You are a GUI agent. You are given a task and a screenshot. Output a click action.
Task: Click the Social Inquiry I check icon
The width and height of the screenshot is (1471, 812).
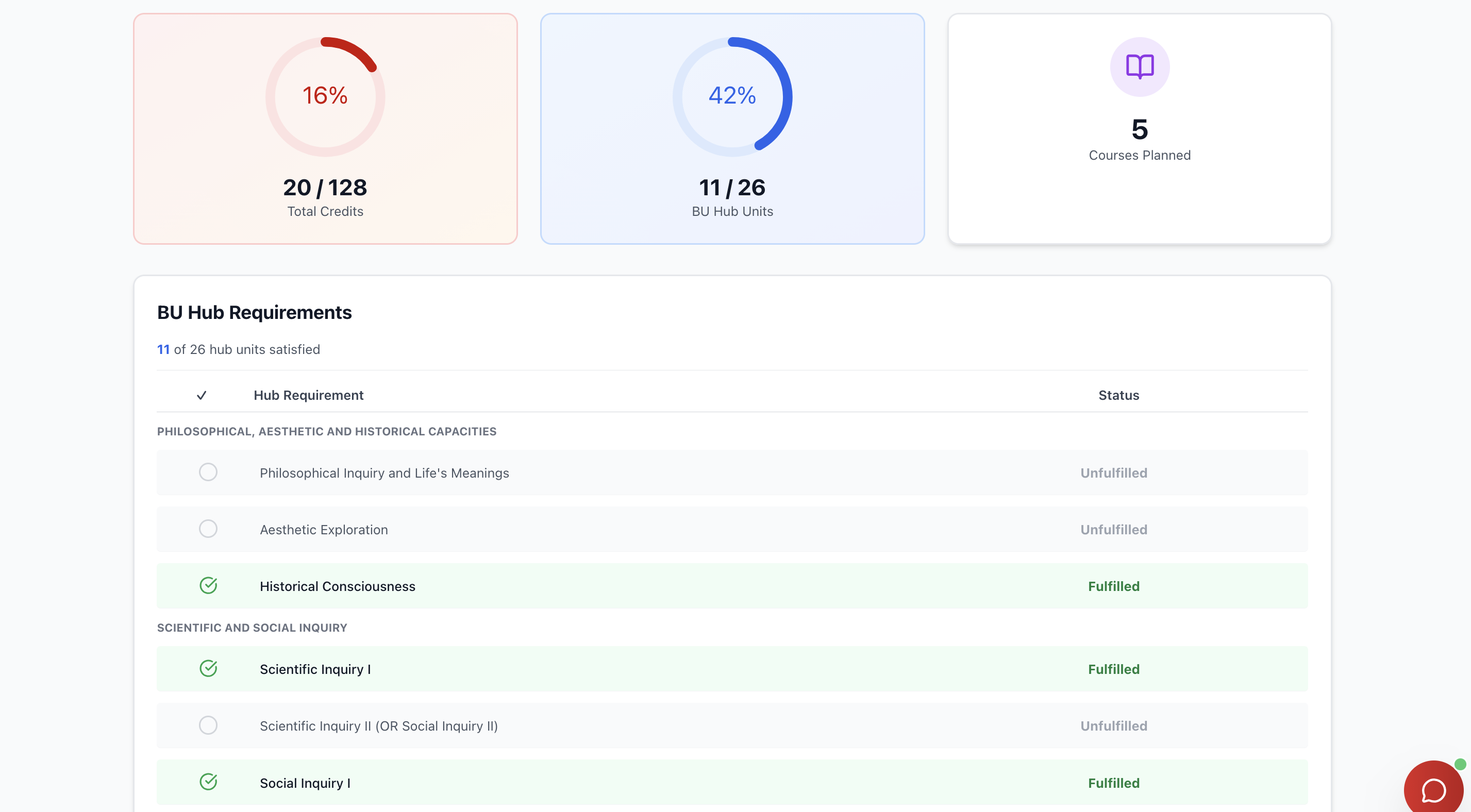[208, 782]
